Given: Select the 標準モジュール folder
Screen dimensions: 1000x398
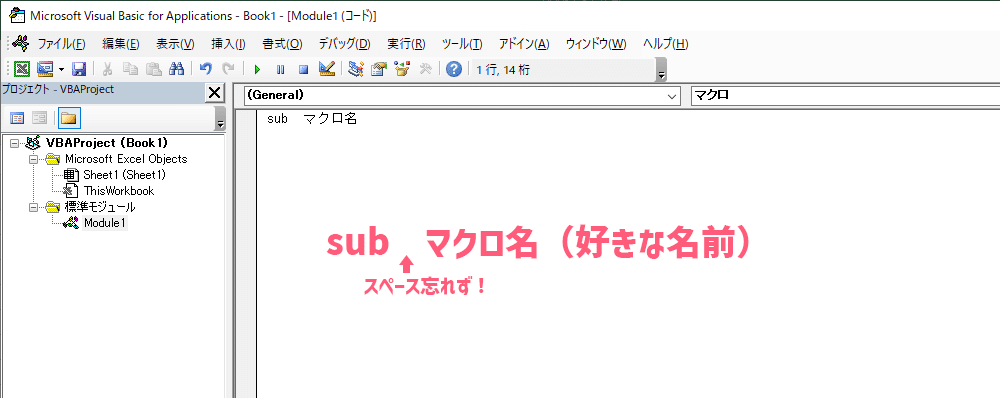Looking at the screenshot, I should point(99,207).
